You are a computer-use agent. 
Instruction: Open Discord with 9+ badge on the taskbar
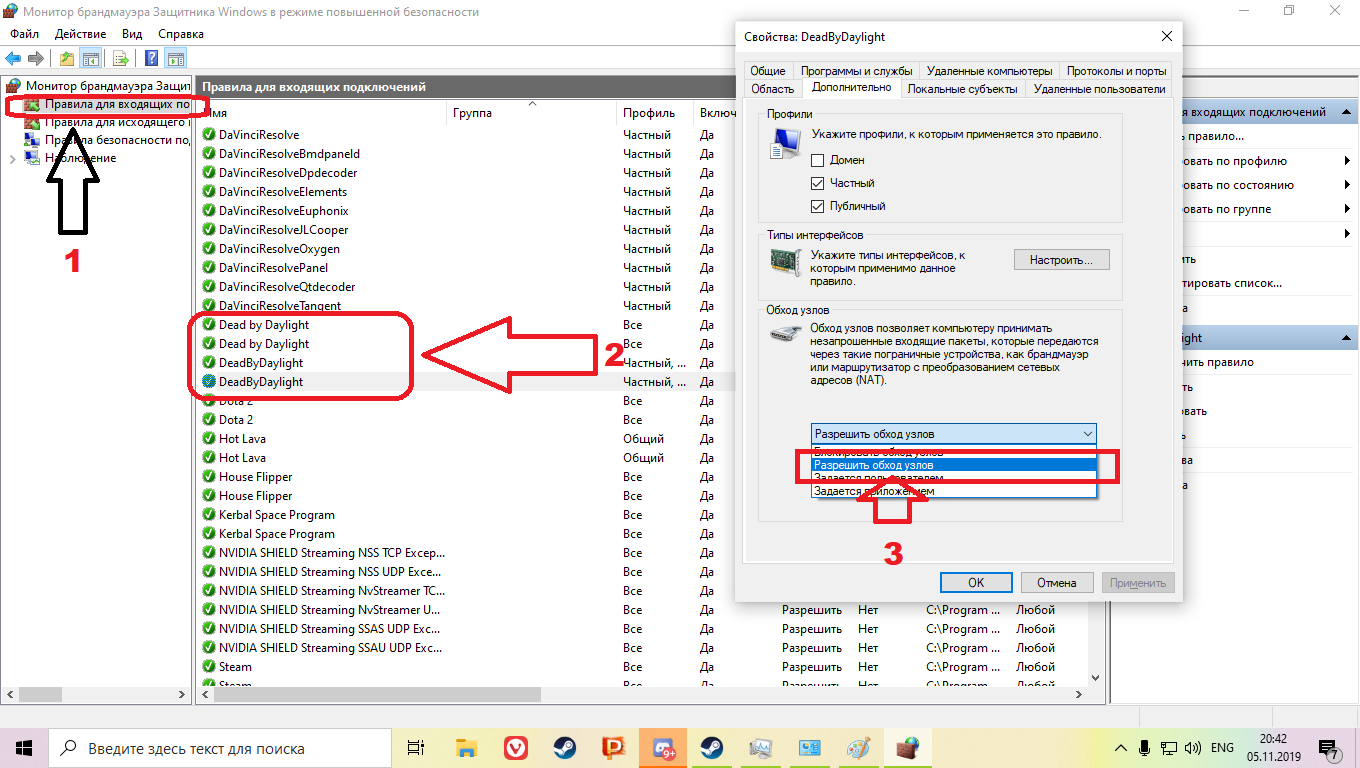(662, 748)
